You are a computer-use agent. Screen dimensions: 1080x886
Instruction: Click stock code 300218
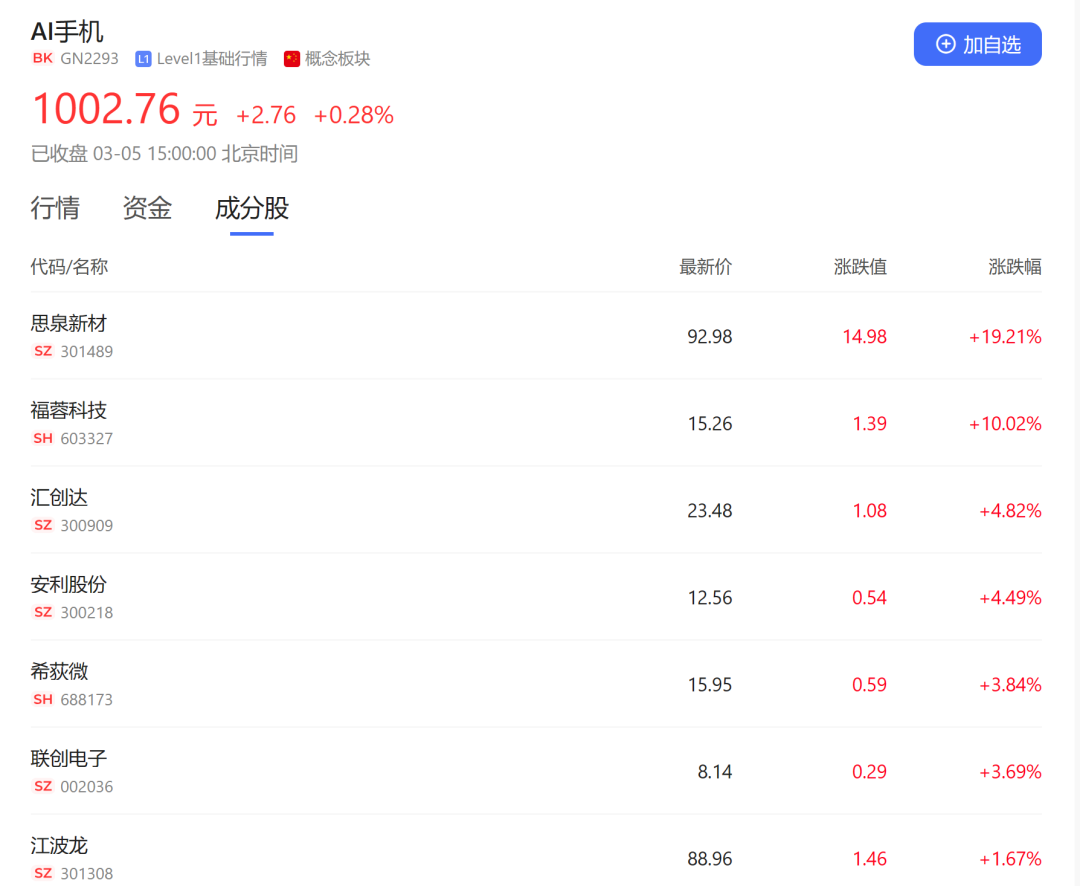87,612
